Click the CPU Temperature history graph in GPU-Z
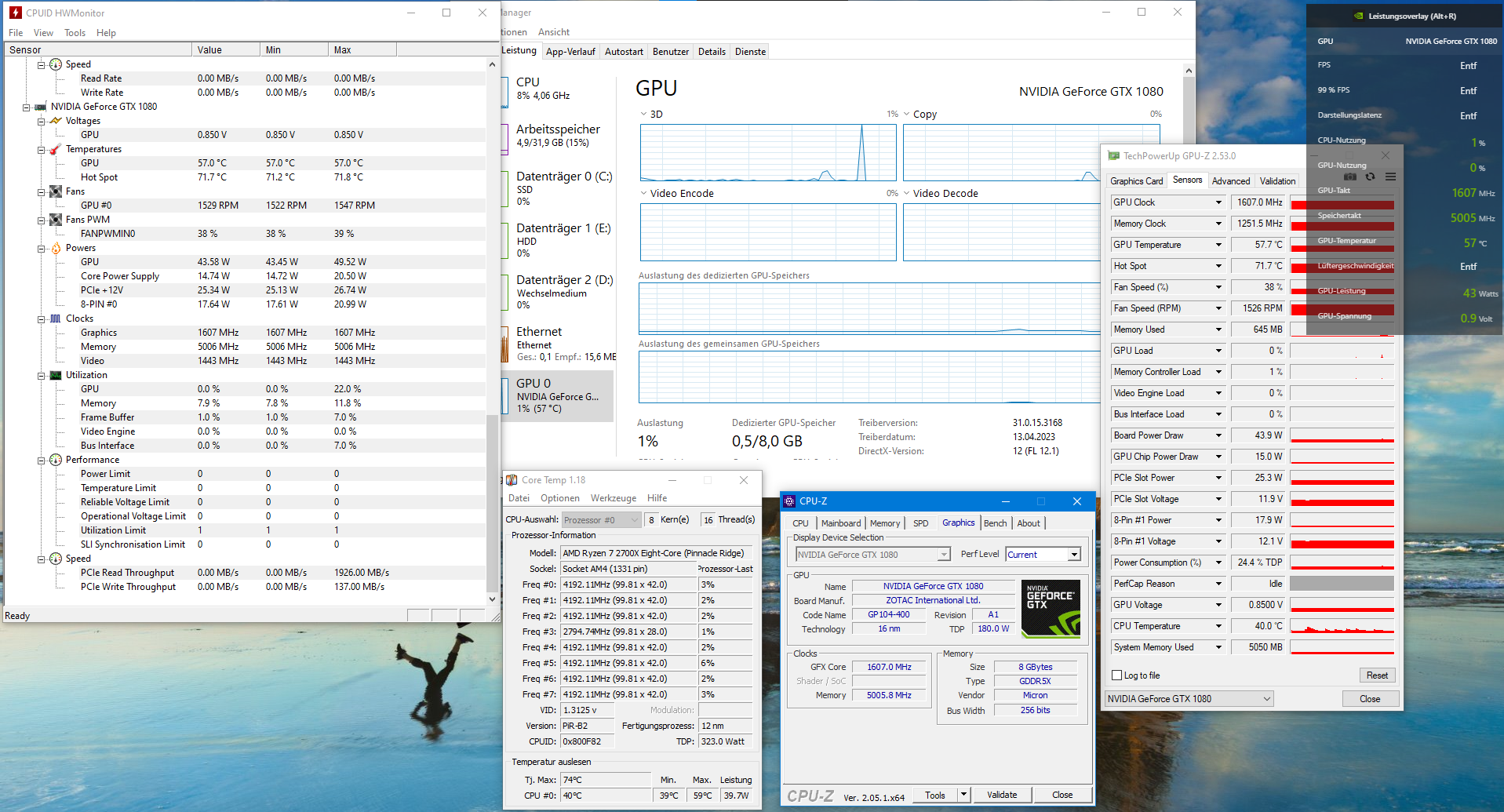 [1342, 626]
